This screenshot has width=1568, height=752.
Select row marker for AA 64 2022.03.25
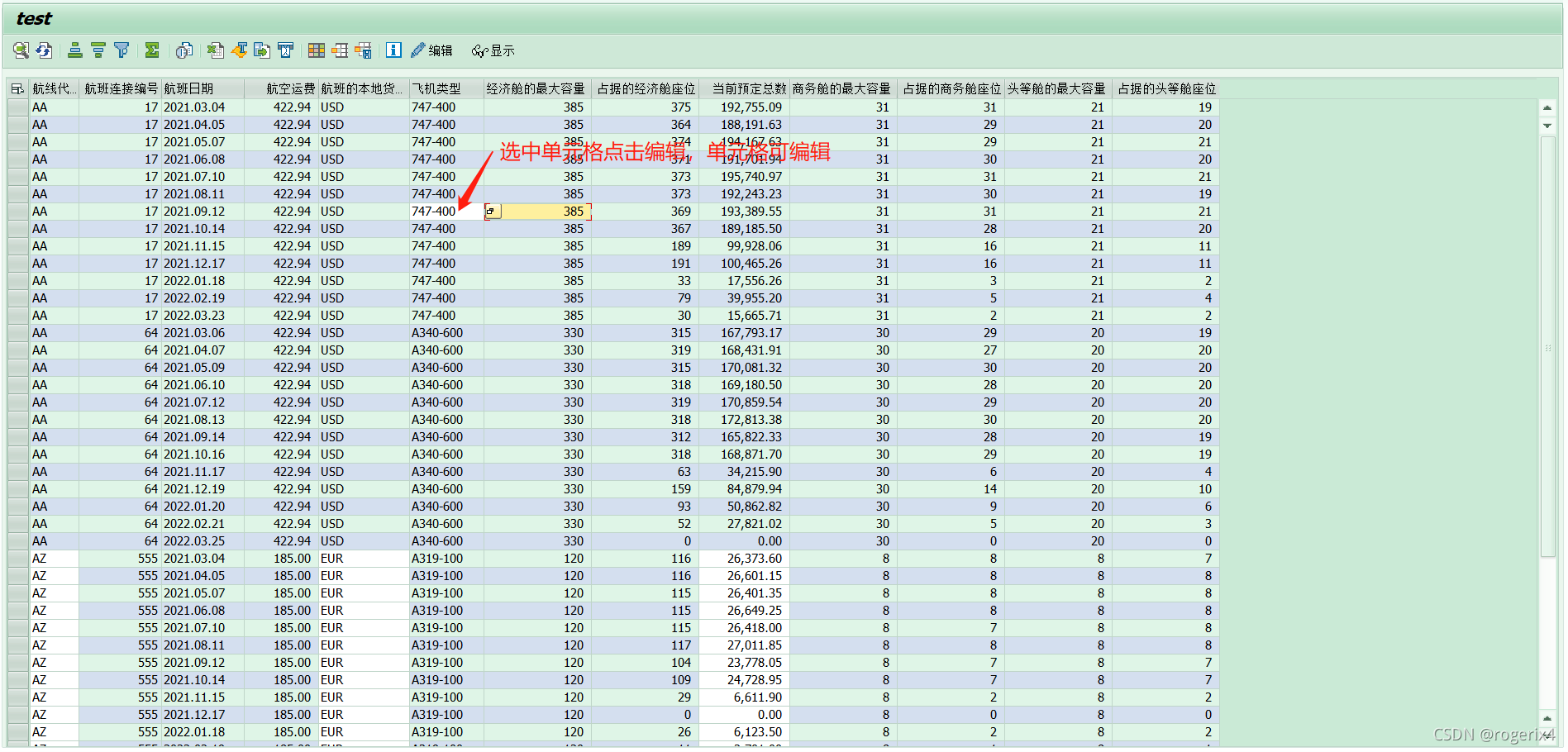18,541
